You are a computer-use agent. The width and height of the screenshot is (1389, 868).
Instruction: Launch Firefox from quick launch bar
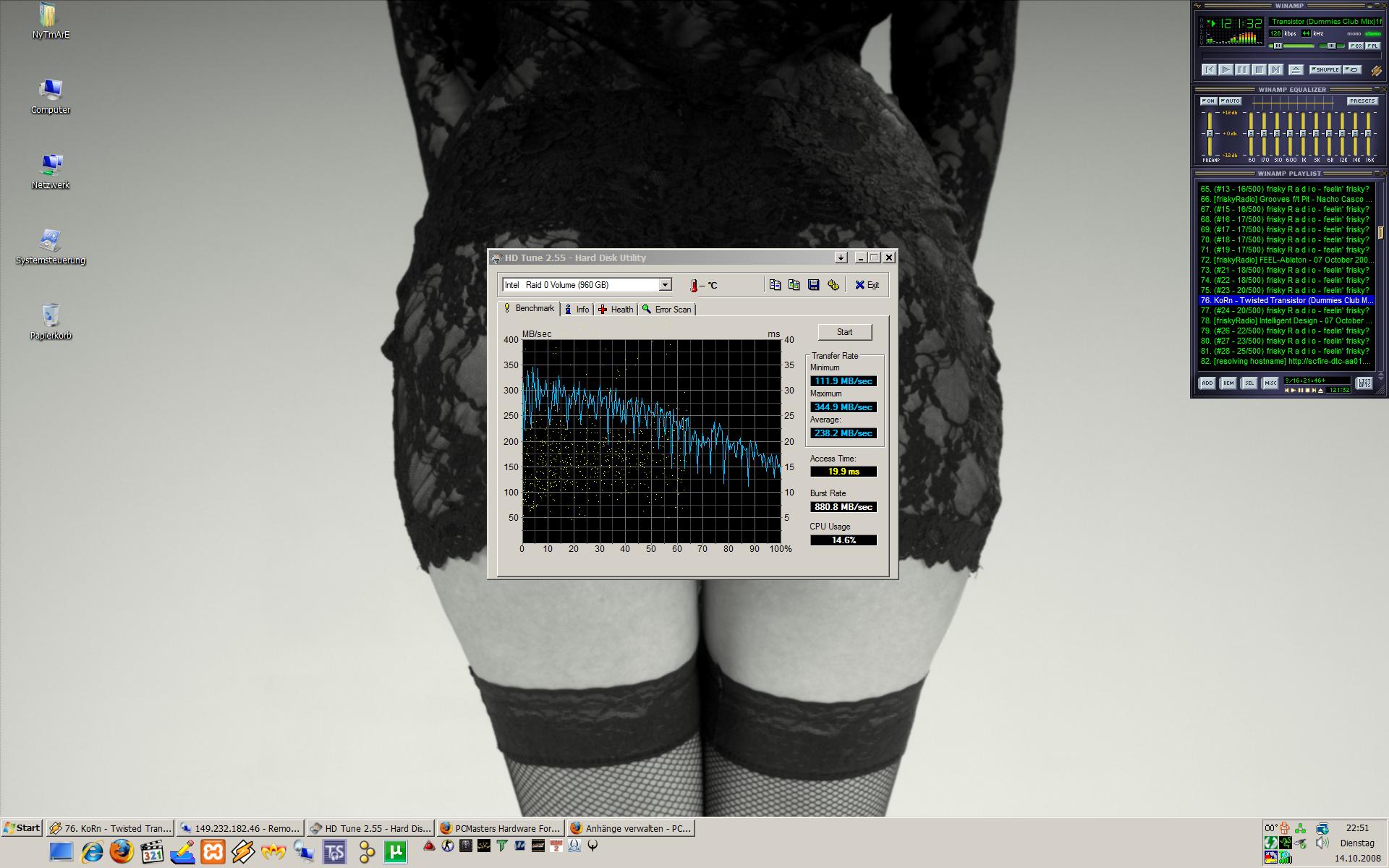(122, 852)
